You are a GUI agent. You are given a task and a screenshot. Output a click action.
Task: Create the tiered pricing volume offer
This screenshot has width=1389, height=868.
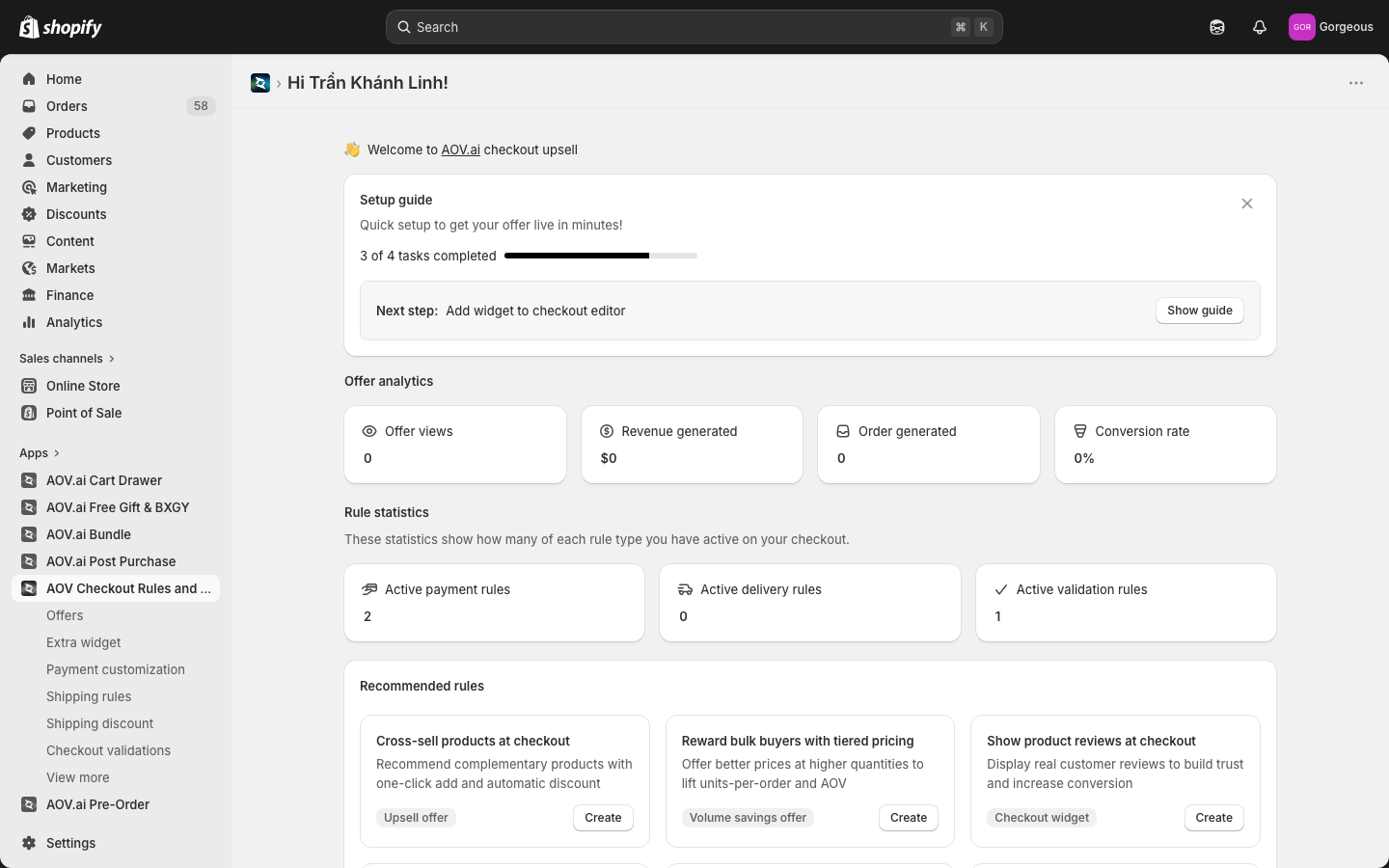tap(909, 818)
